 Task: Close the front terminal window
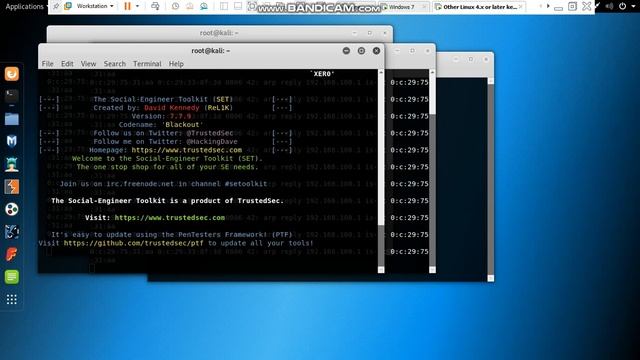coord(376,51)
